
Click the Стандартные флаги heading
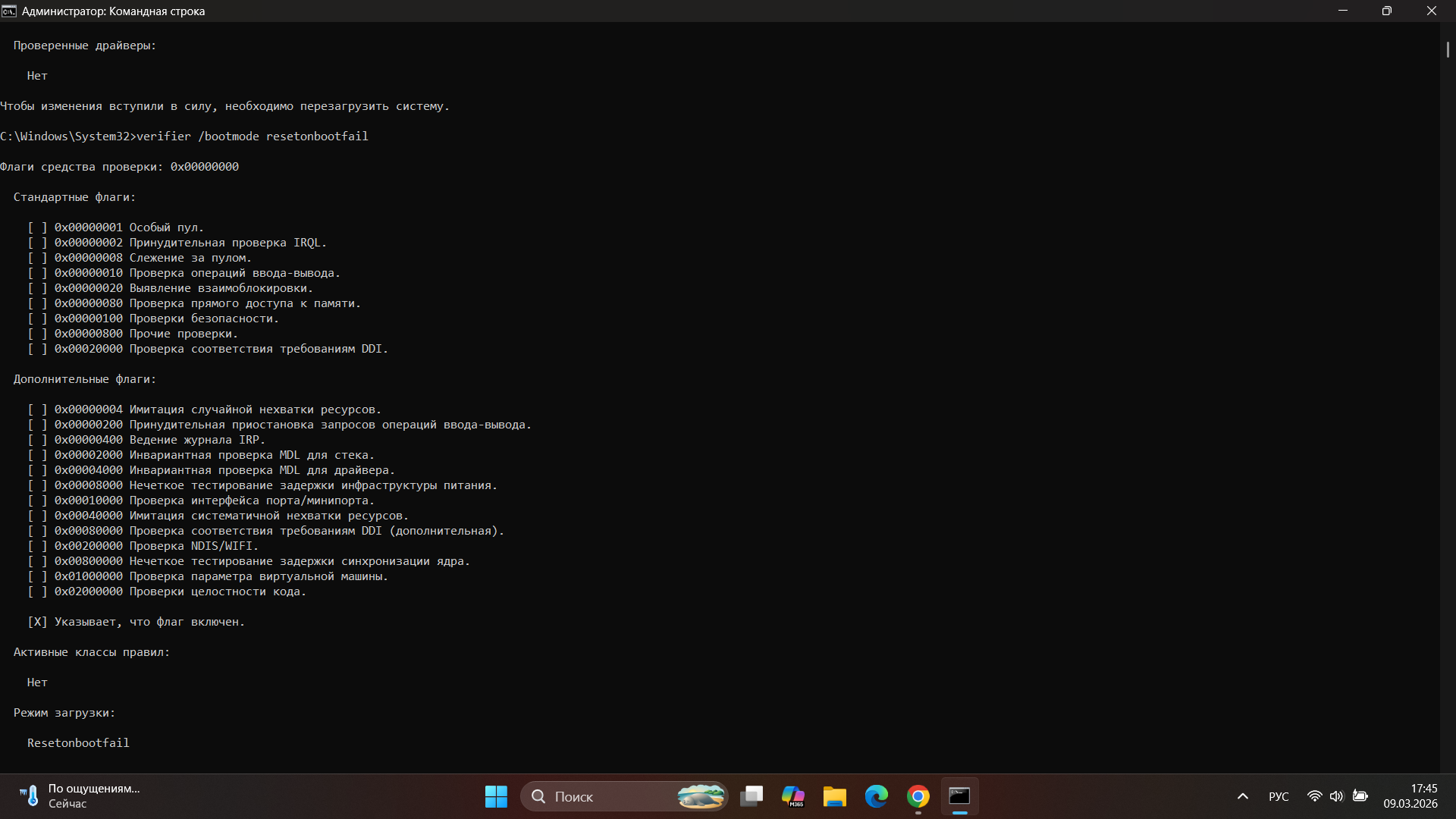pyautogui.click(x=74, y=197)
